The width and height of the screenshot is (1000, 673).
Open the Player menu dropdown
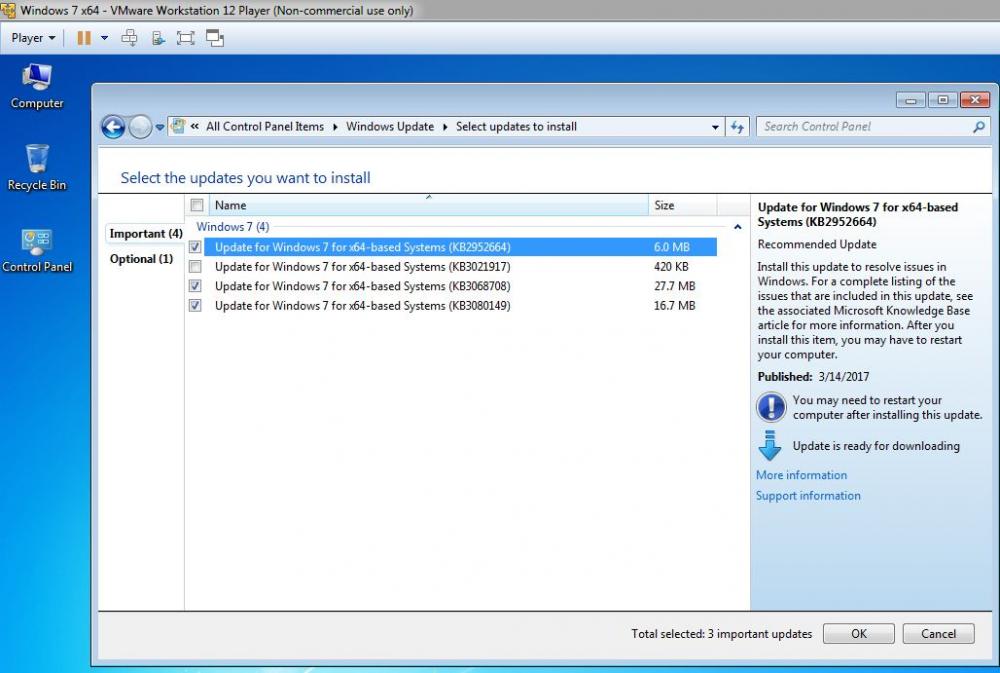pos(33,38)
